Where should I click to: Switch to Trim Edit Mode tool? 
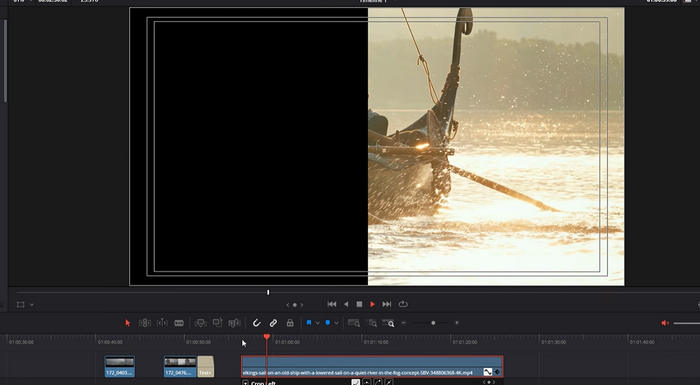145,323
